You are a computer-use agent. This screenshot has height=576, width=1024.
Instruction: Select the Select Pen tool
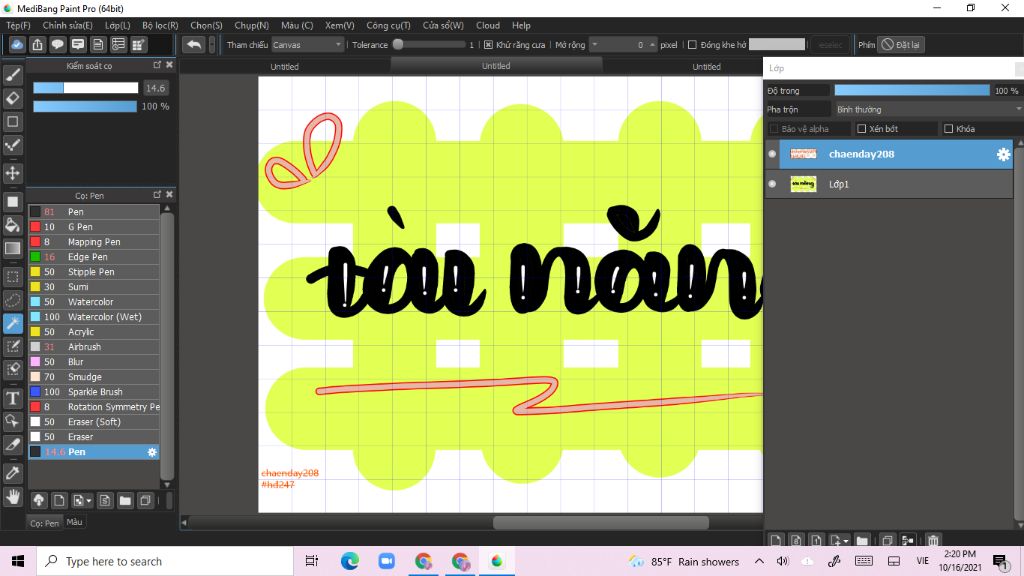(x=12, y=346)
